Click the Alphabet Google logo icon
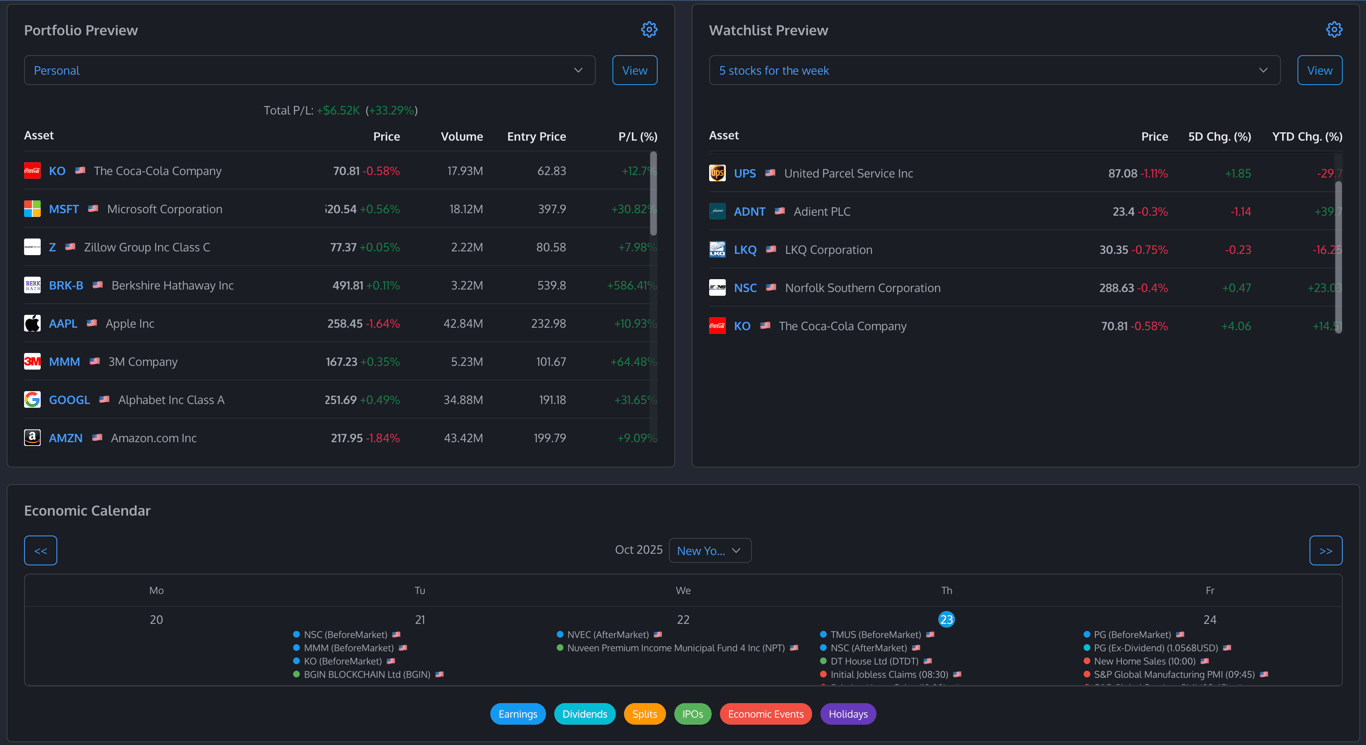Screen dimensions: 1366x745 32,399
